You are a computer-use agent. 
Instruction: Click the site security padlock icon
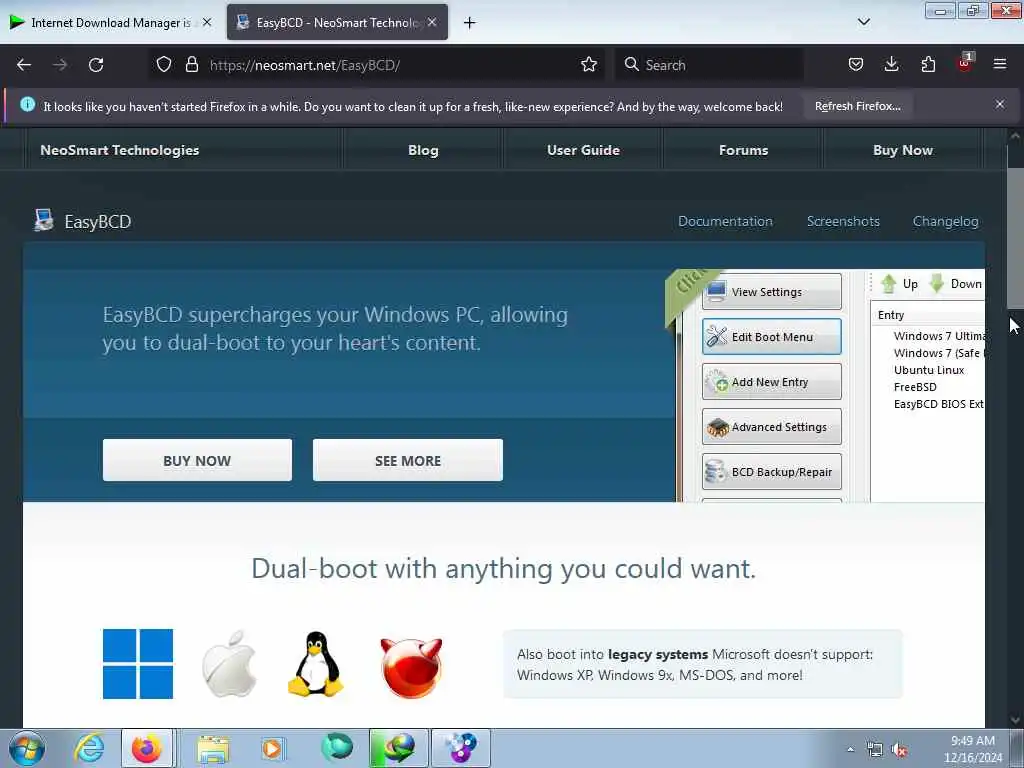coord(191,64)
